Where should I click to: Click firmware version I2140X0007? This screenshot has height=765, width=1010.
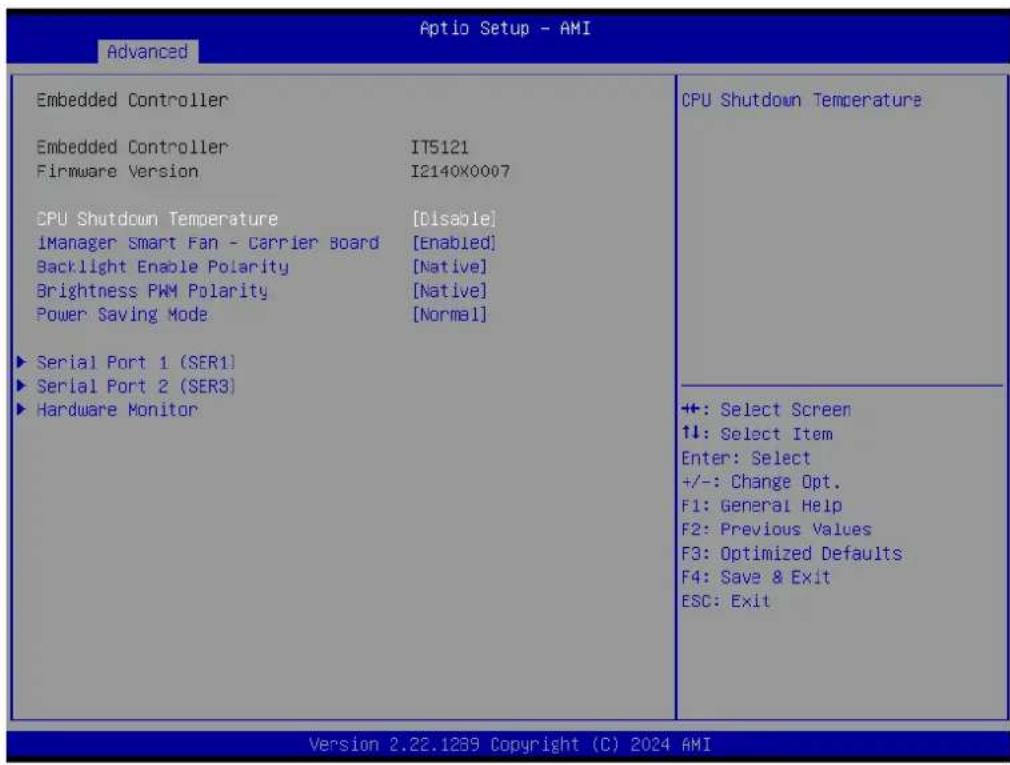(x=461, y=171)
